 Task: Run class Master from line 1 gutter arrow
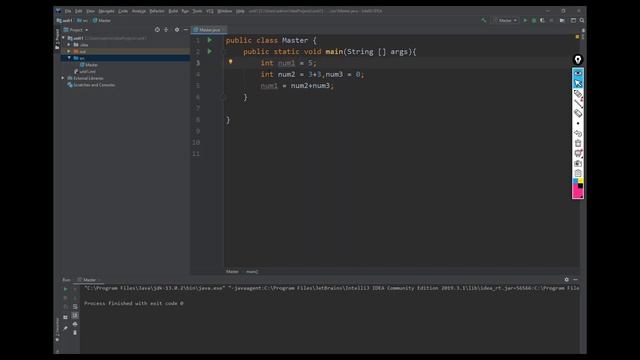pos(209,40)
